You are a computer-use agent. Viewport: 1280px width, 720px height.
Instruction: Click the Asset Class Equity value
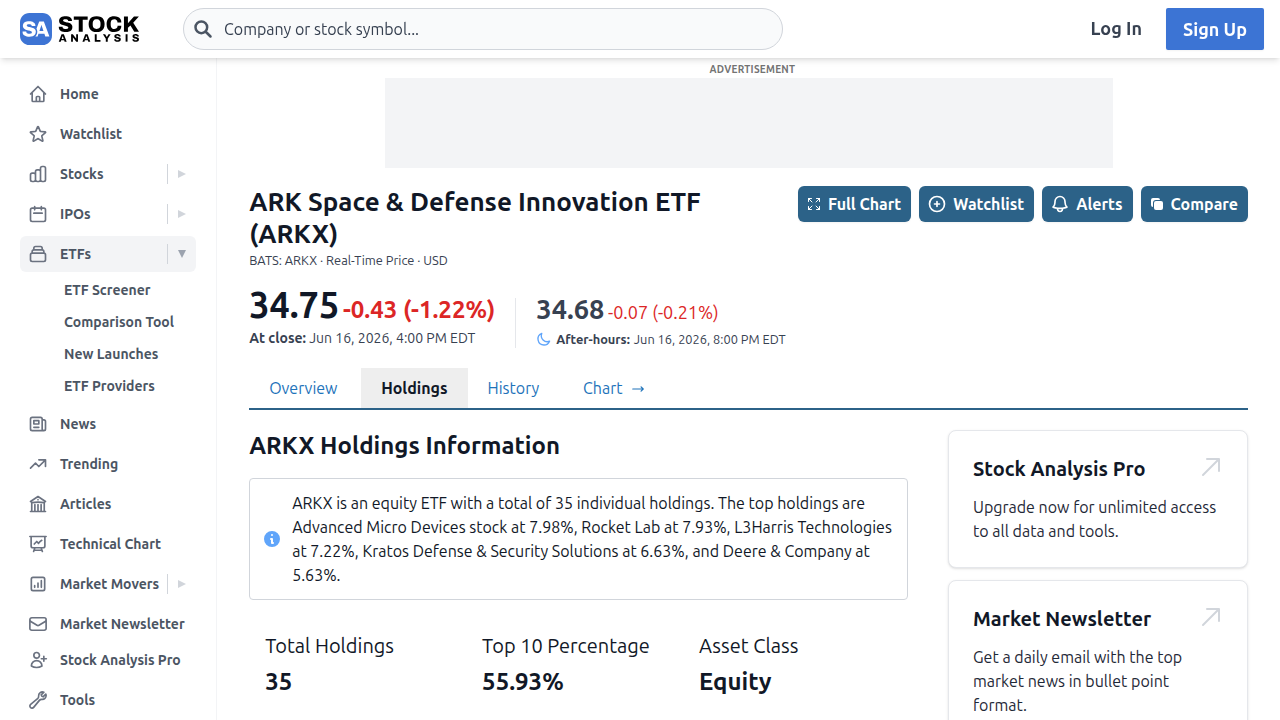pyautogui.click(x=735, y=682)
